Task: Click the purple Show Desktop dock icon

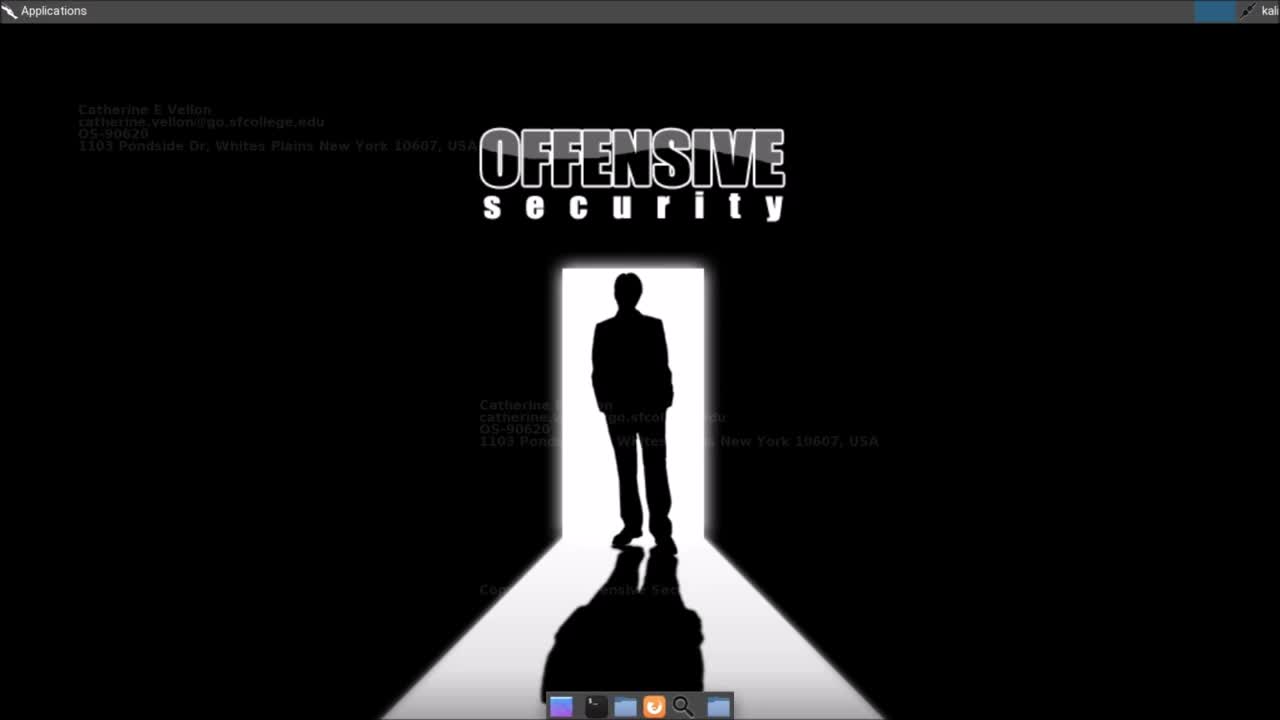Action: coord(562,706)
